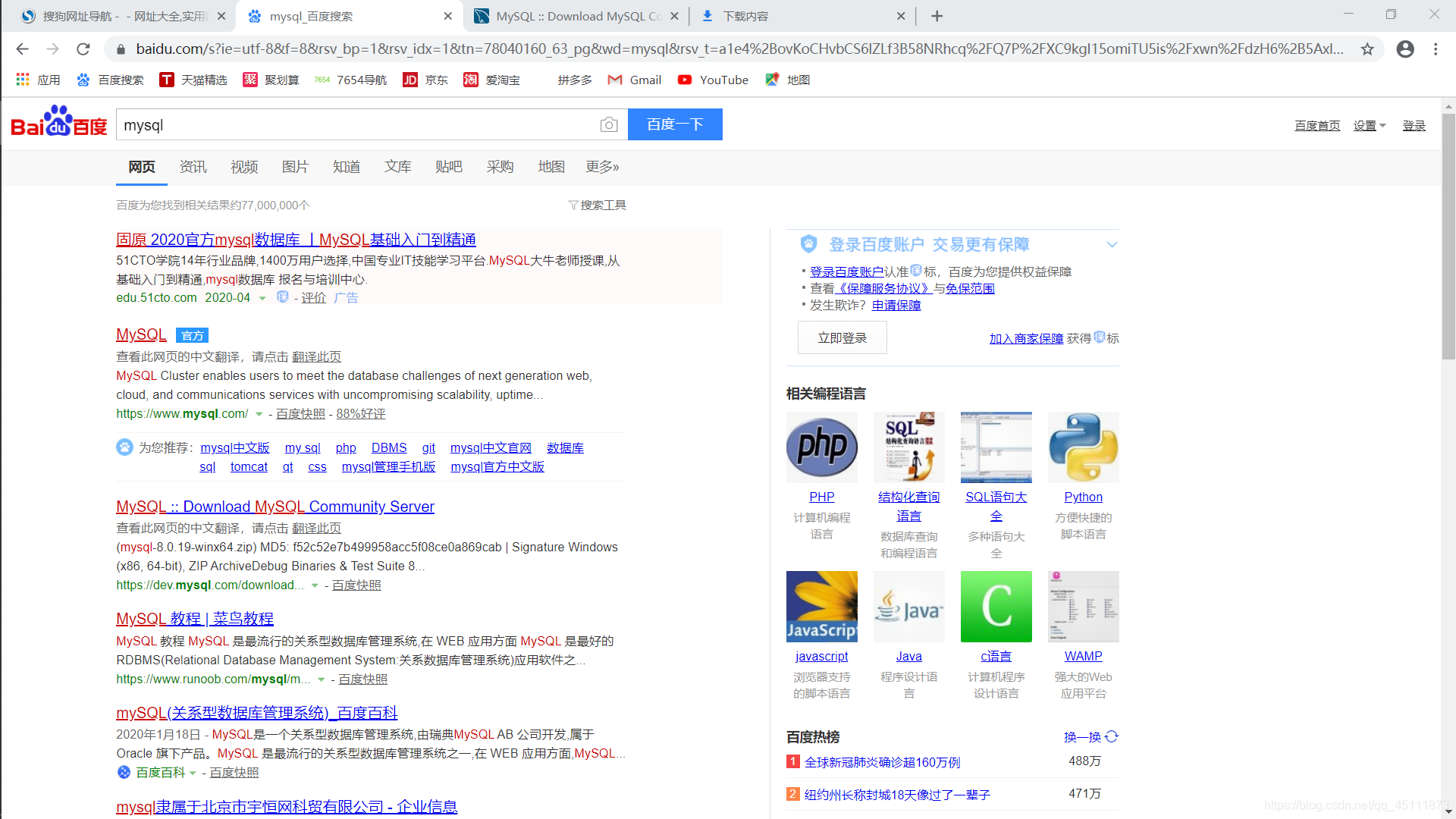Close the 下载内容 tab
1456x819 pixels.
[x=901, y=16]
